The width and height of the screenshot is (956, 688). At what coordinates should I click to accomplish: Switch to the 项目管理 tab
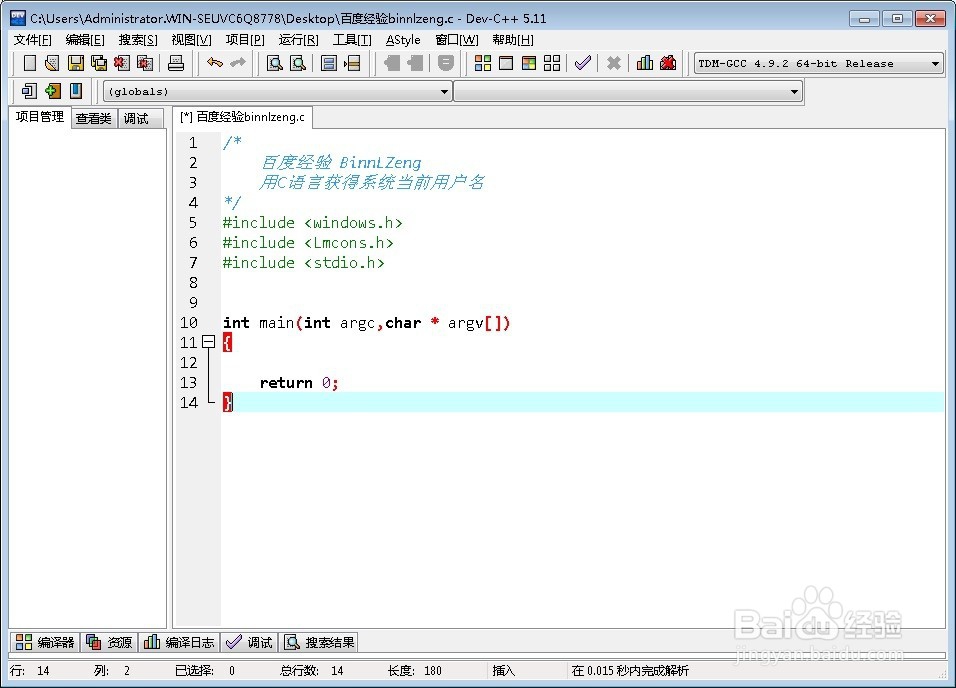(40, 116)
